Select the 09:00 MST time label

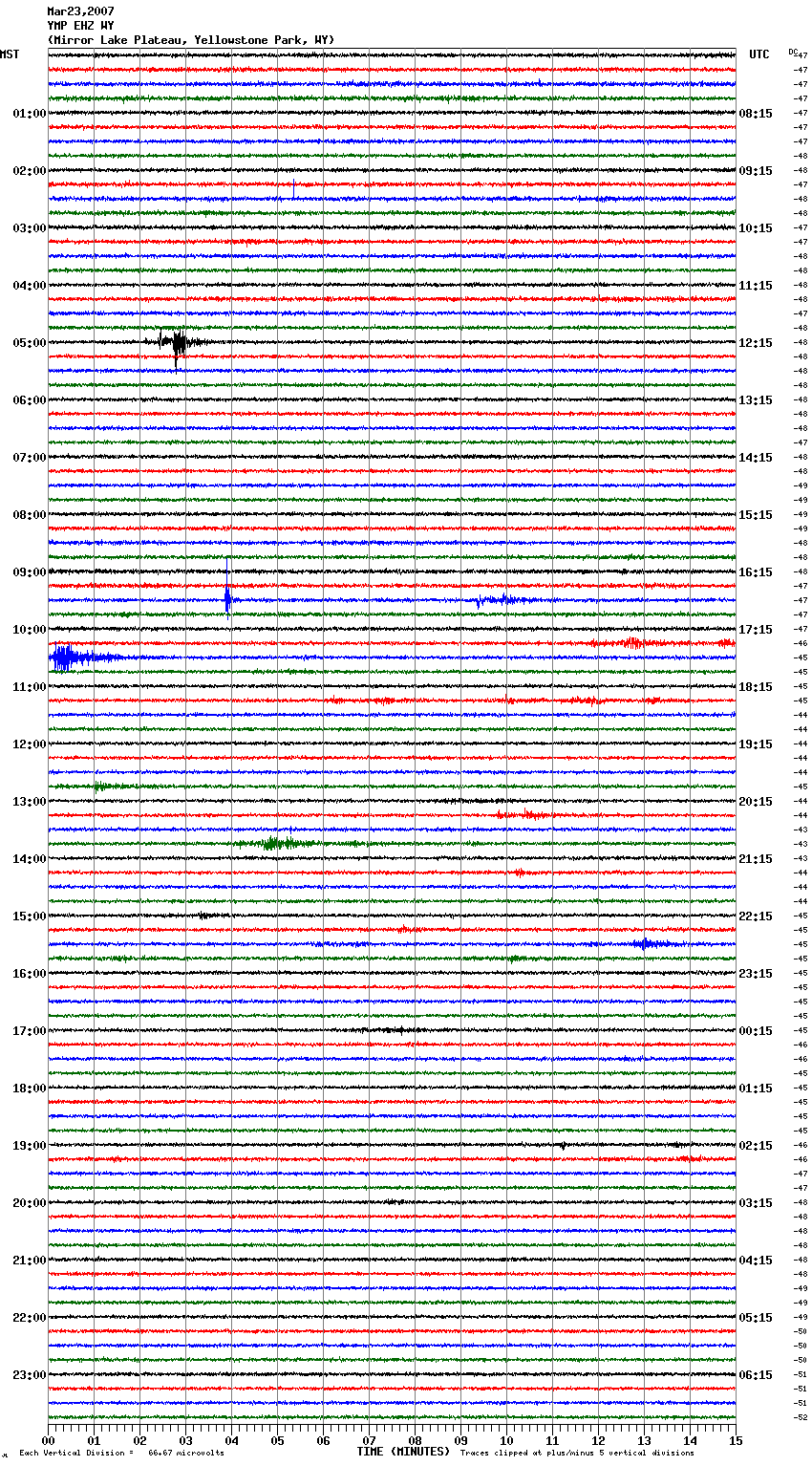[29, 572]
